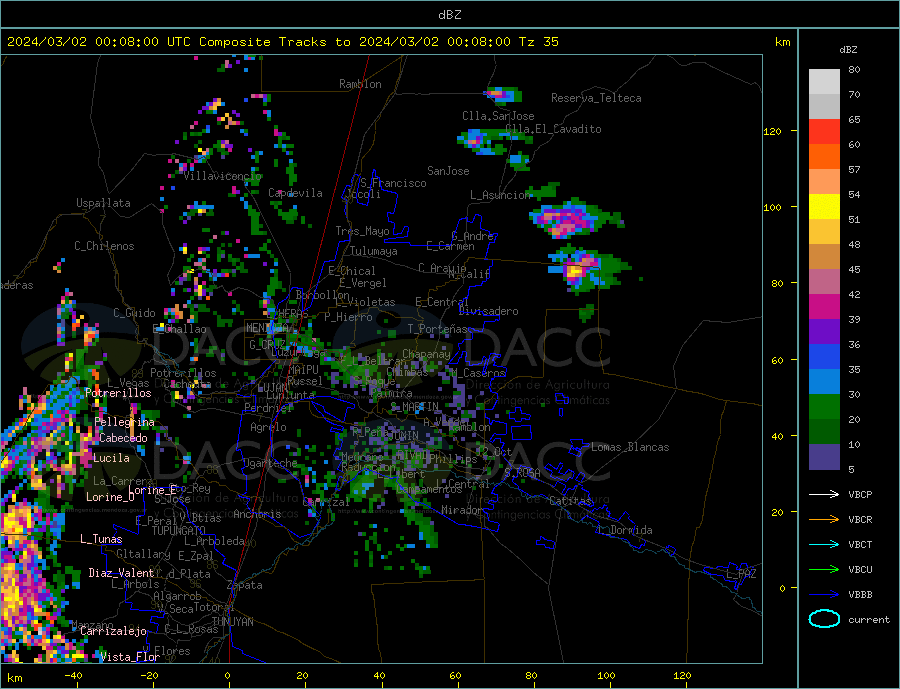Click the 'Anchoris' place label
The height and width of the screenshot is (689, 900).
pos(257,514)
